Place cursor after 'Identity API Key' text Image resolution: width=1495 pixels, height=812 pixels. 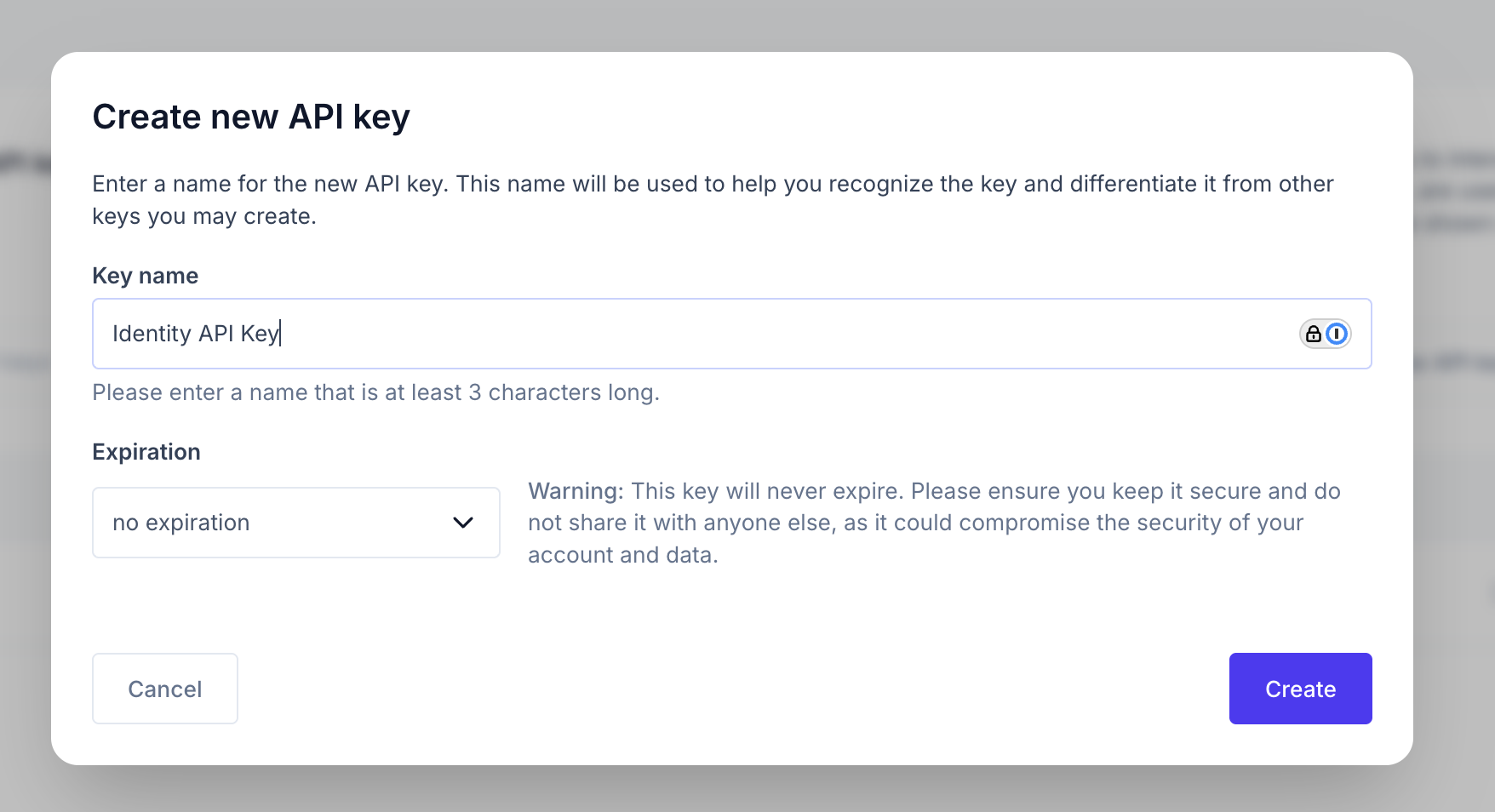(x=283, y=334)
